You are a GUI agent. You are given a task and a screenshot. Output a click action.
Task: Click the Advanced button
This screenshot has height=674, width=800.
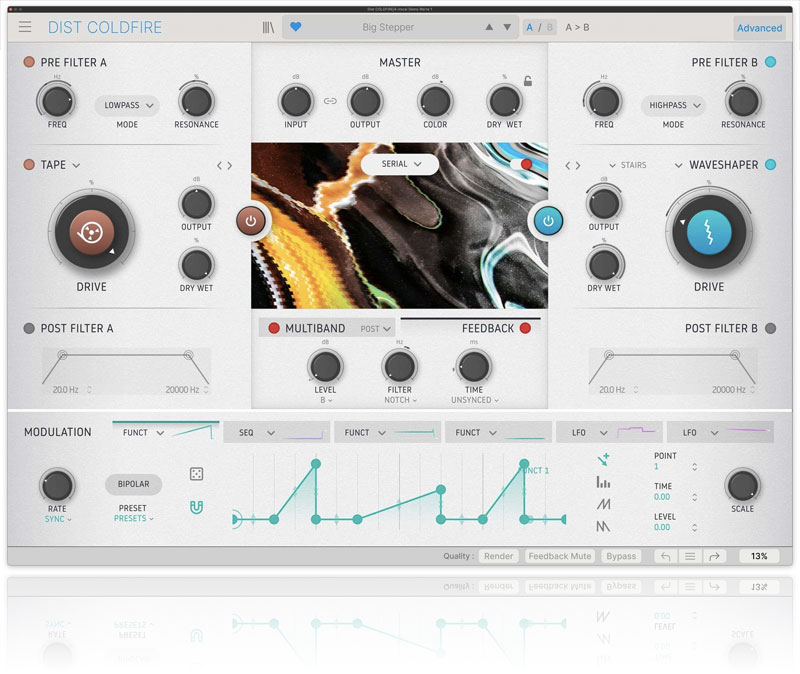point(759,28)
